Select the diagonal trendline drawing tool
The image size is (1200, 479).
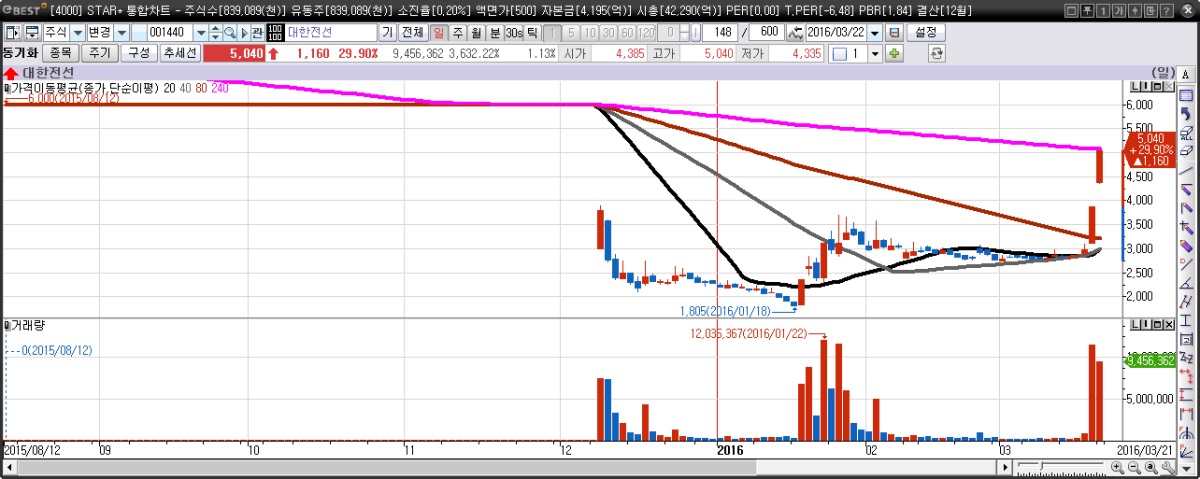coord(1186,170)
